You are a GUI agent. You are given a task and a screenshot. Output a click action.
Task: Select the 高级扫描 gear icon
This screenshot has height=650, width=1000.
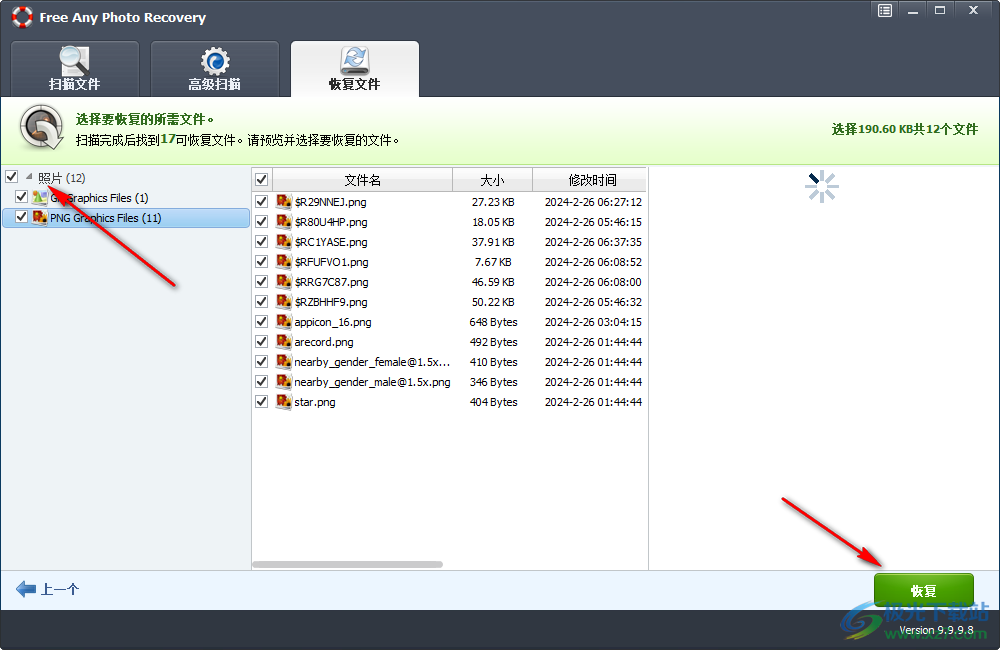coord(214,61)
